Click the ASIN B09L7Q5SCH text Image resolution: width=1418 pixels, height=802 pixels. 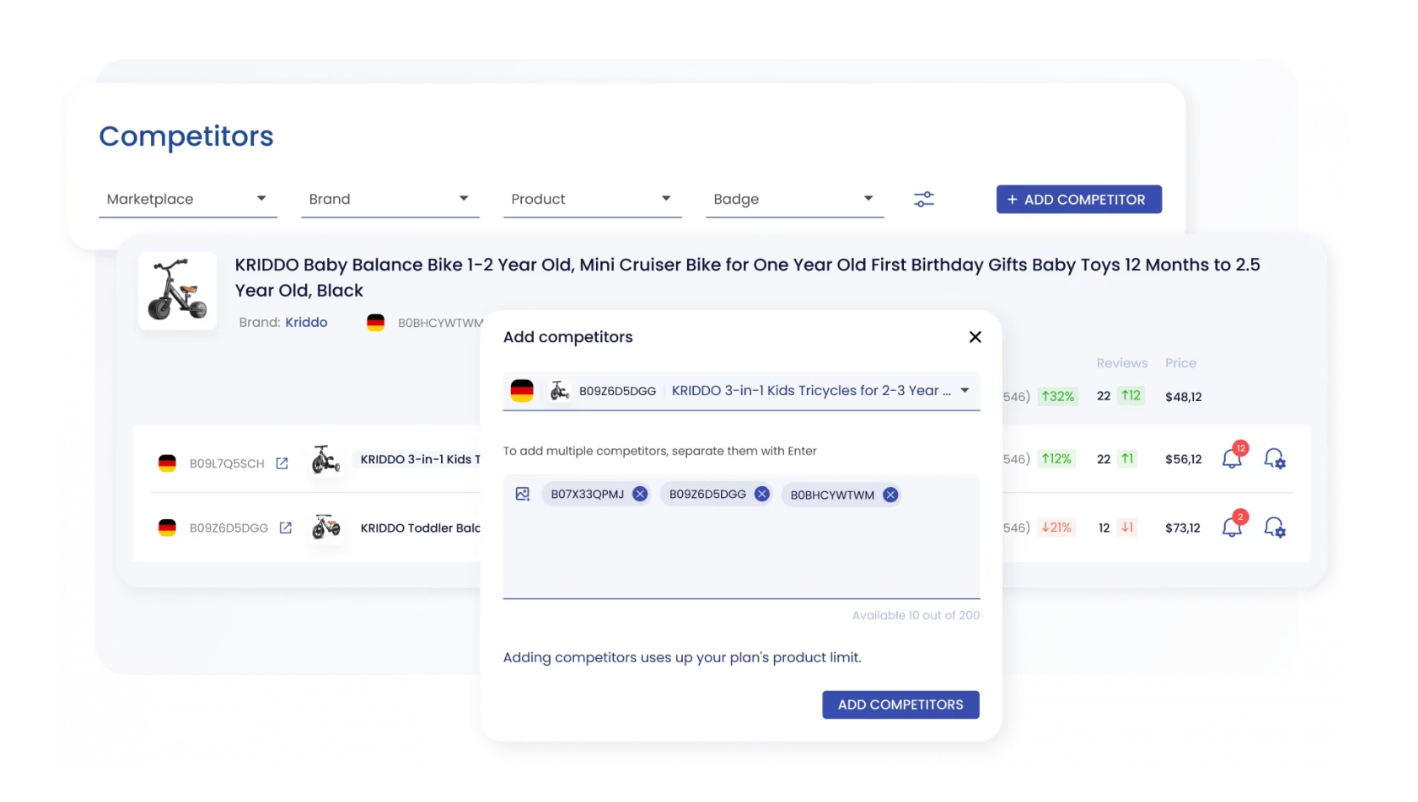coord(227,463)
